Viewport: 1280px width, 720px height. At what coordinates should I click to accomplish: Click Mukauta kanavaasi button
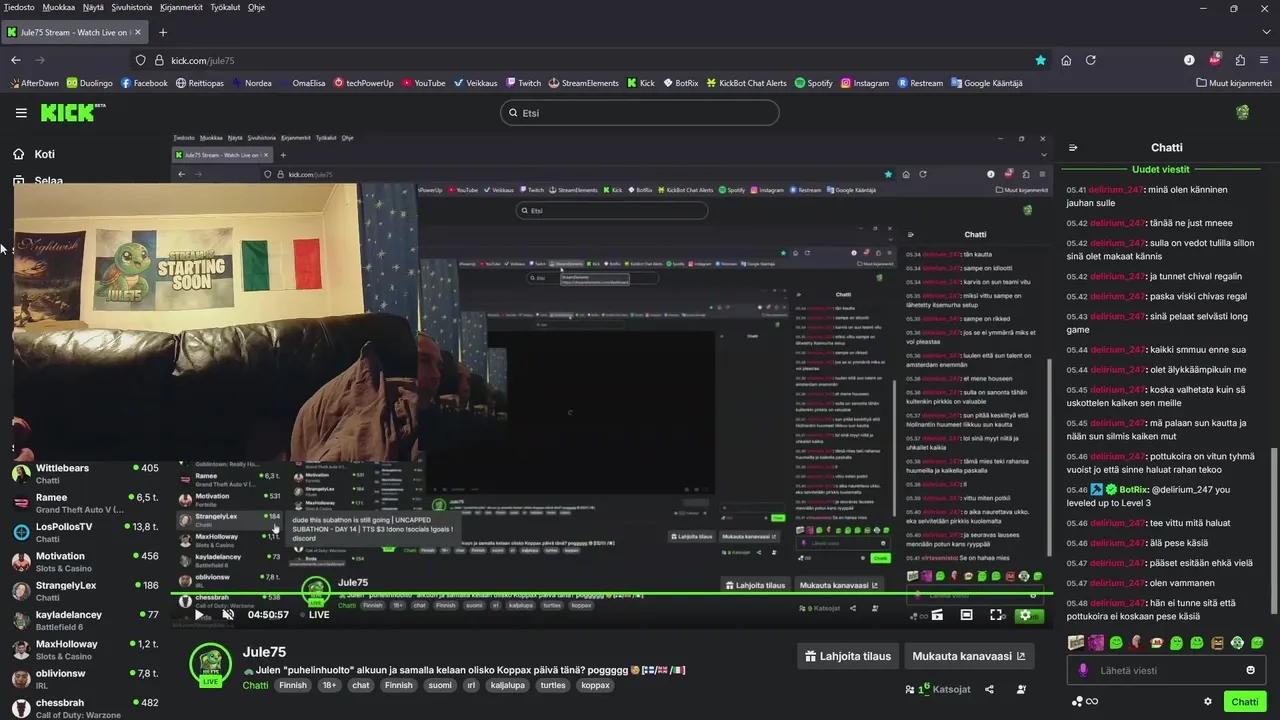[968, 656]
